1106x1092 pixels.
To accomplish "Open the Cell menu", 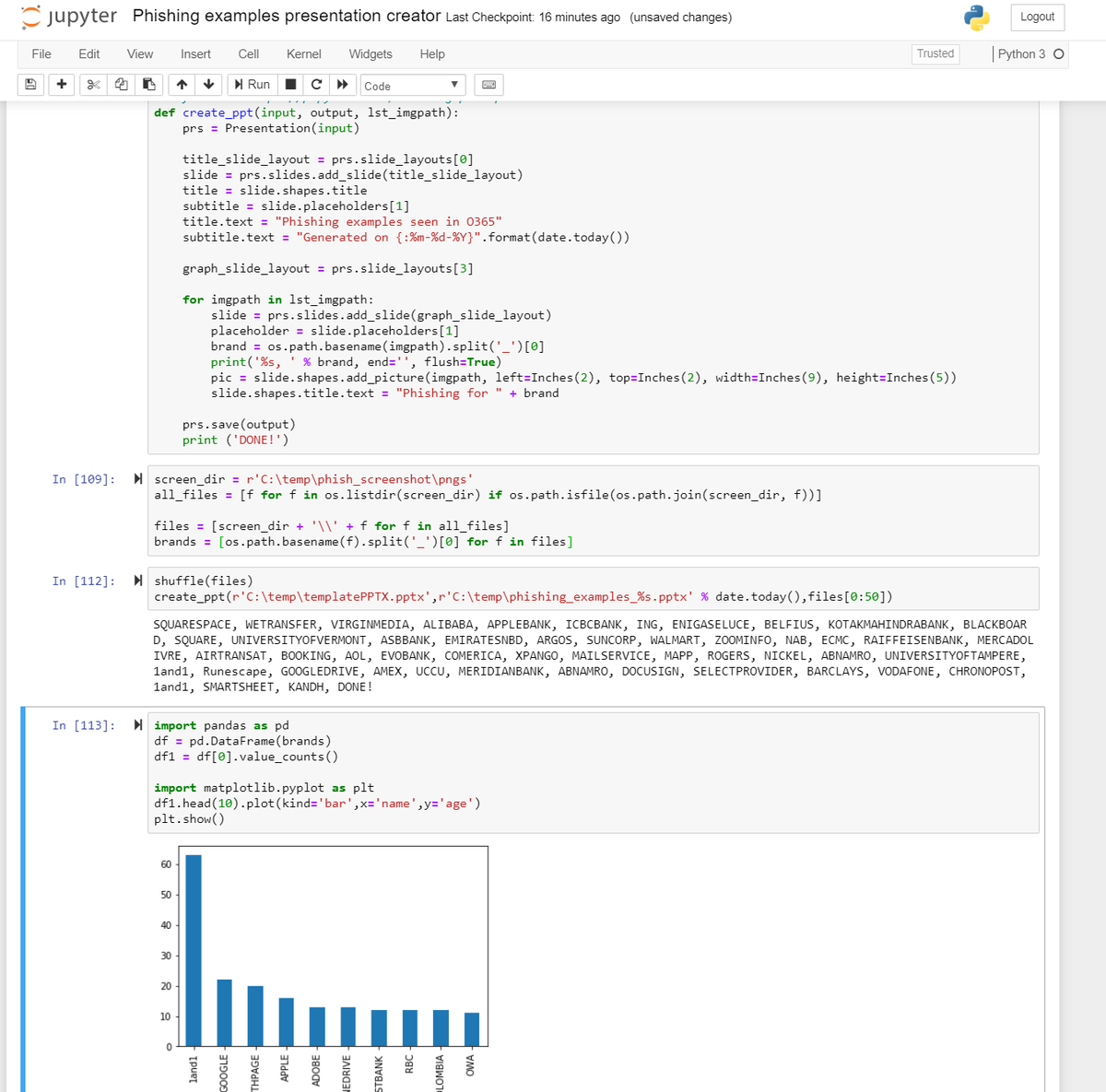I will pyautogui.click(x=249, y=54).
